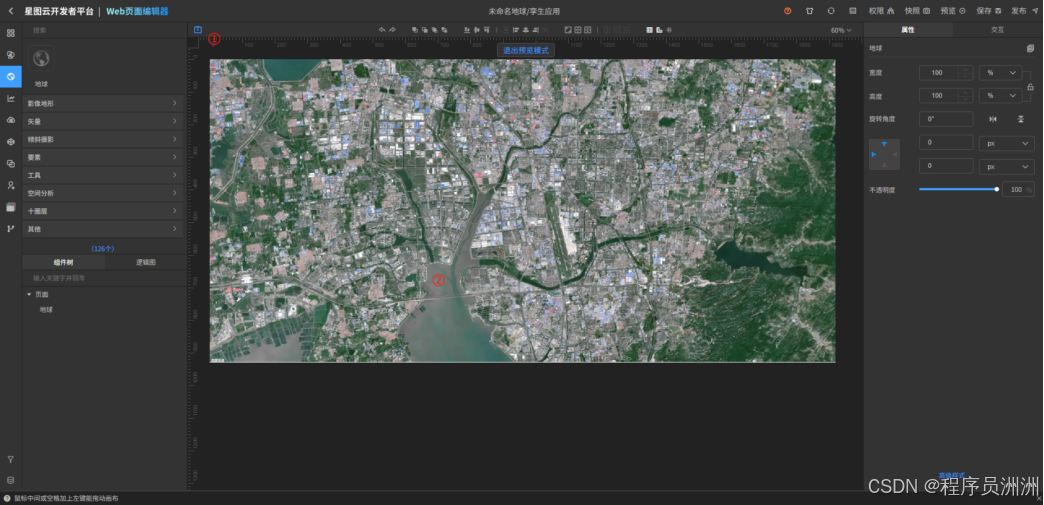Click 预览 preview button
Image resolution: width=1044 pixels, height=505 pixels.
tap(953, 11)
